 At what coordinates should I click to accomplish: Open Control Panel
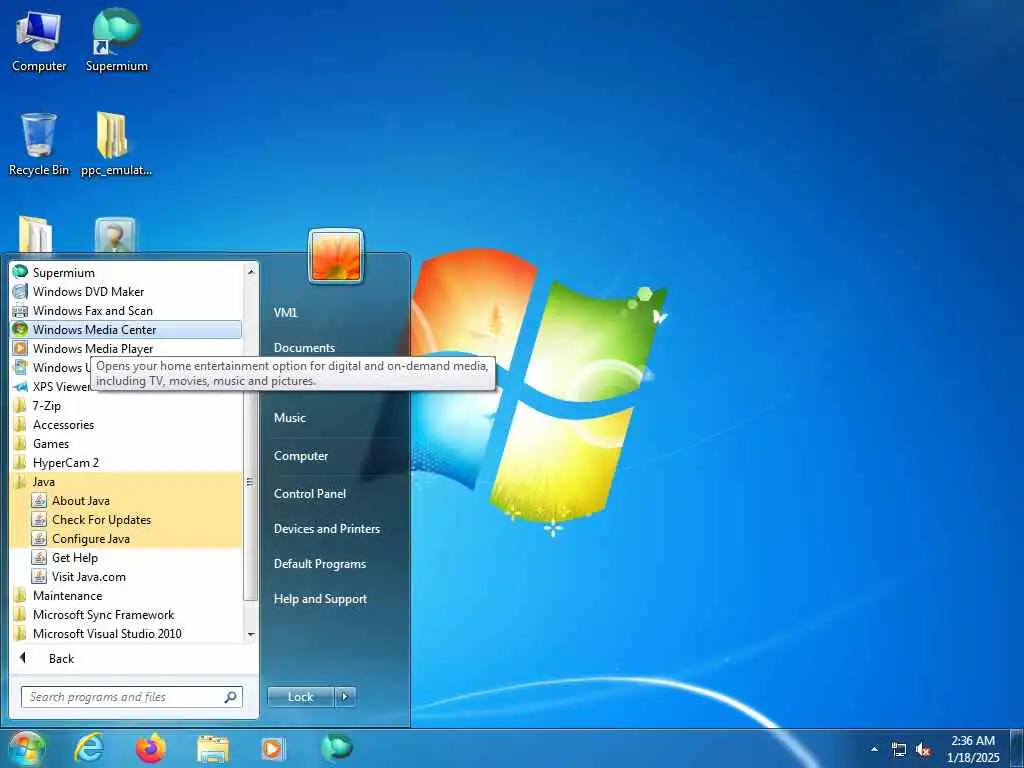[x=310, y=493]
